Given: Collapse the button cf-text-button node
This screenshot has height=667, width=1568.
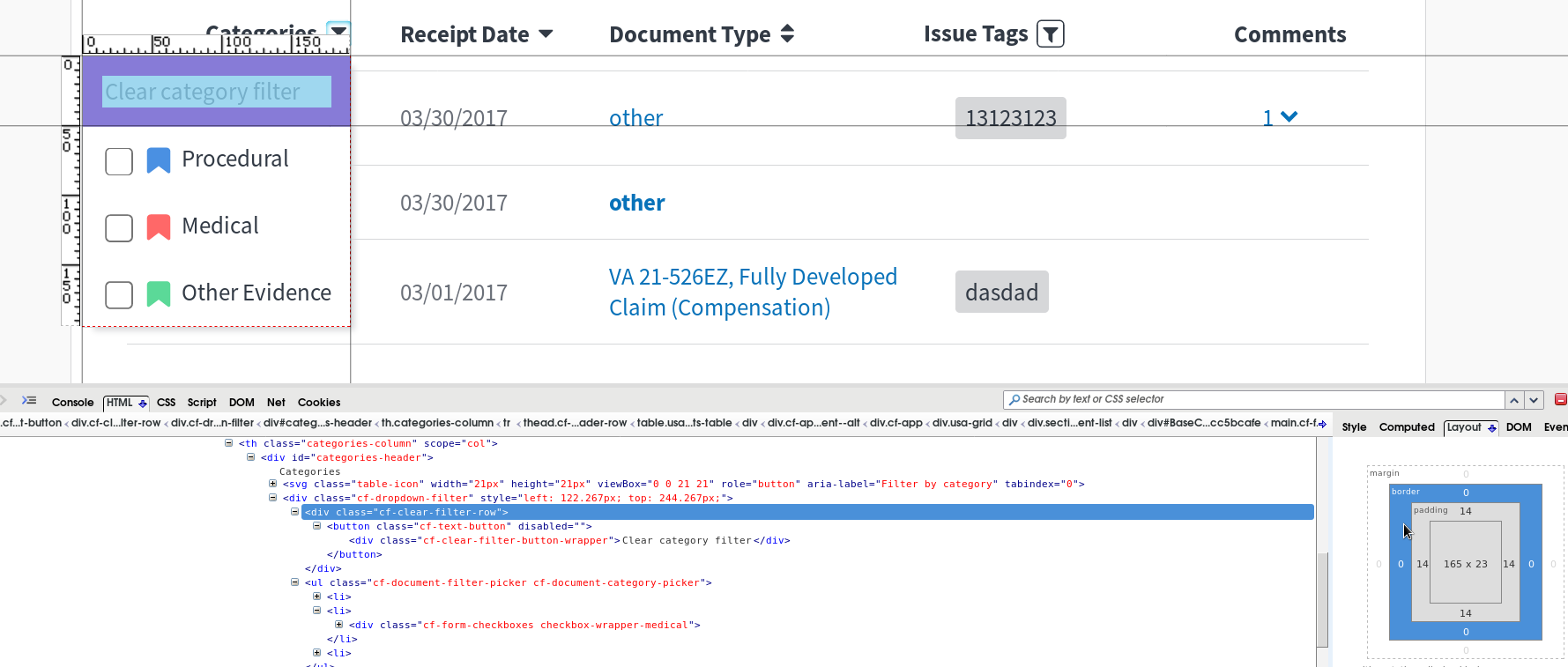Looking at the screenshot, I should click(317, 526).
